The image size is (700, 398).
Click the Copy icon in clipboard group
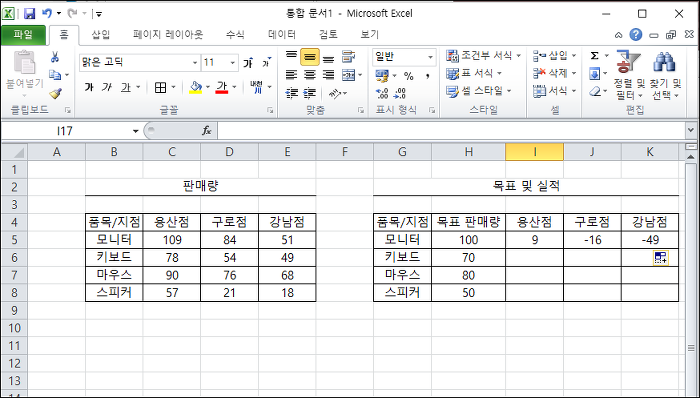(54, 75)
